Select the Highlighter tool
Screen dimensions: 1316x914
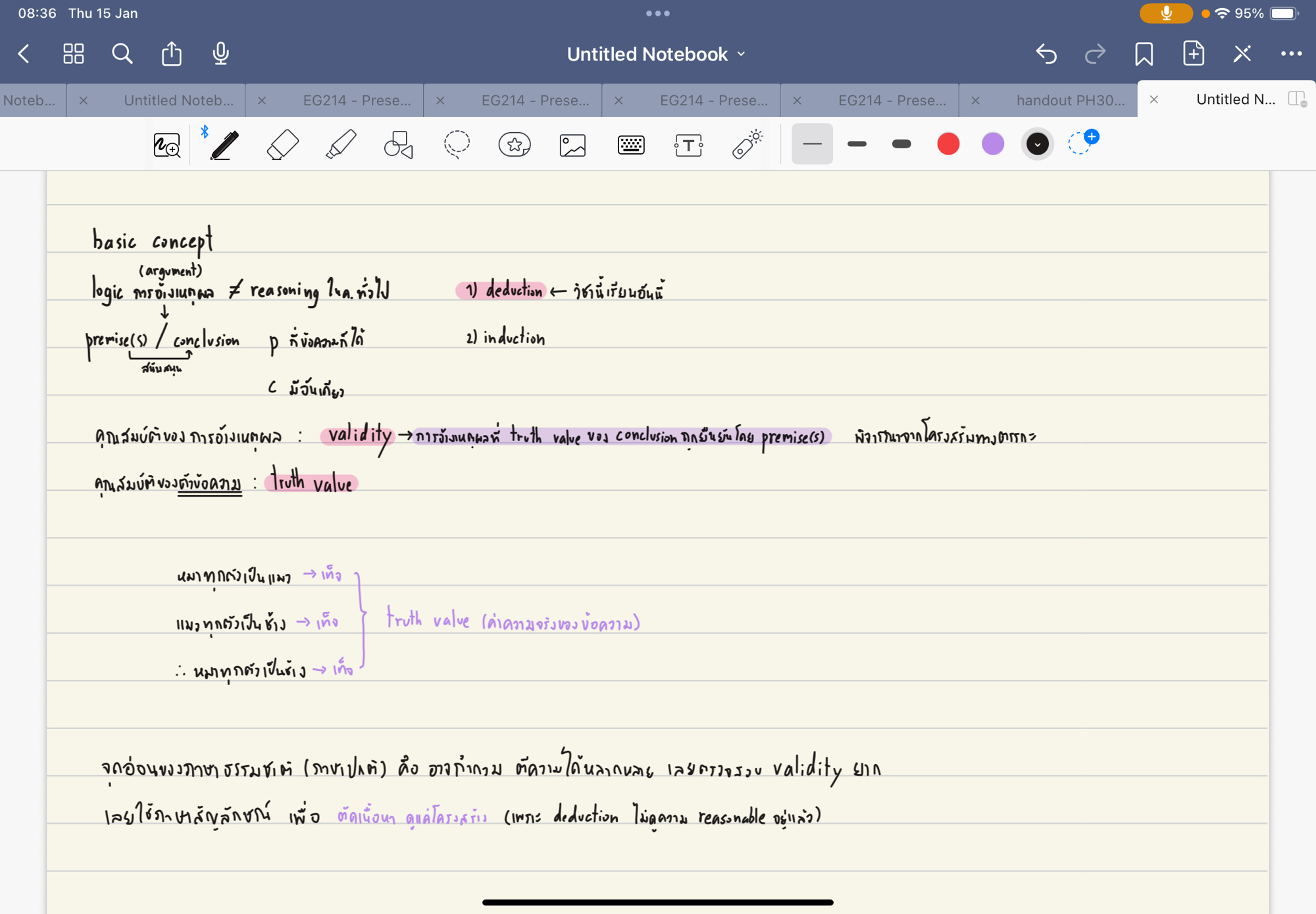coord(341,145)
